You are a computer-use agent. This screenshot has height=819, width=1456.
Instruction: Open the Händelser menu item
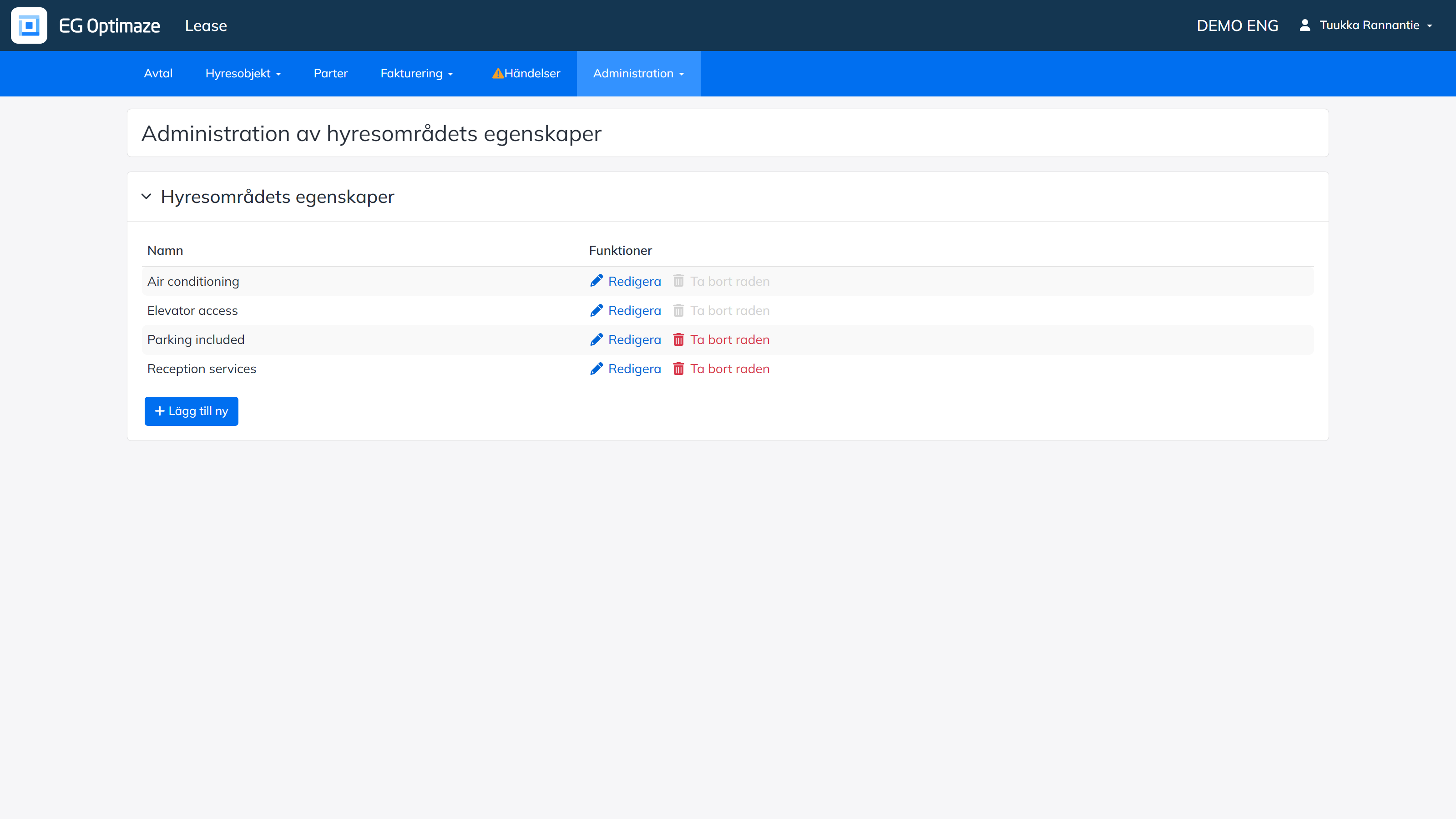tap(526, 73)
